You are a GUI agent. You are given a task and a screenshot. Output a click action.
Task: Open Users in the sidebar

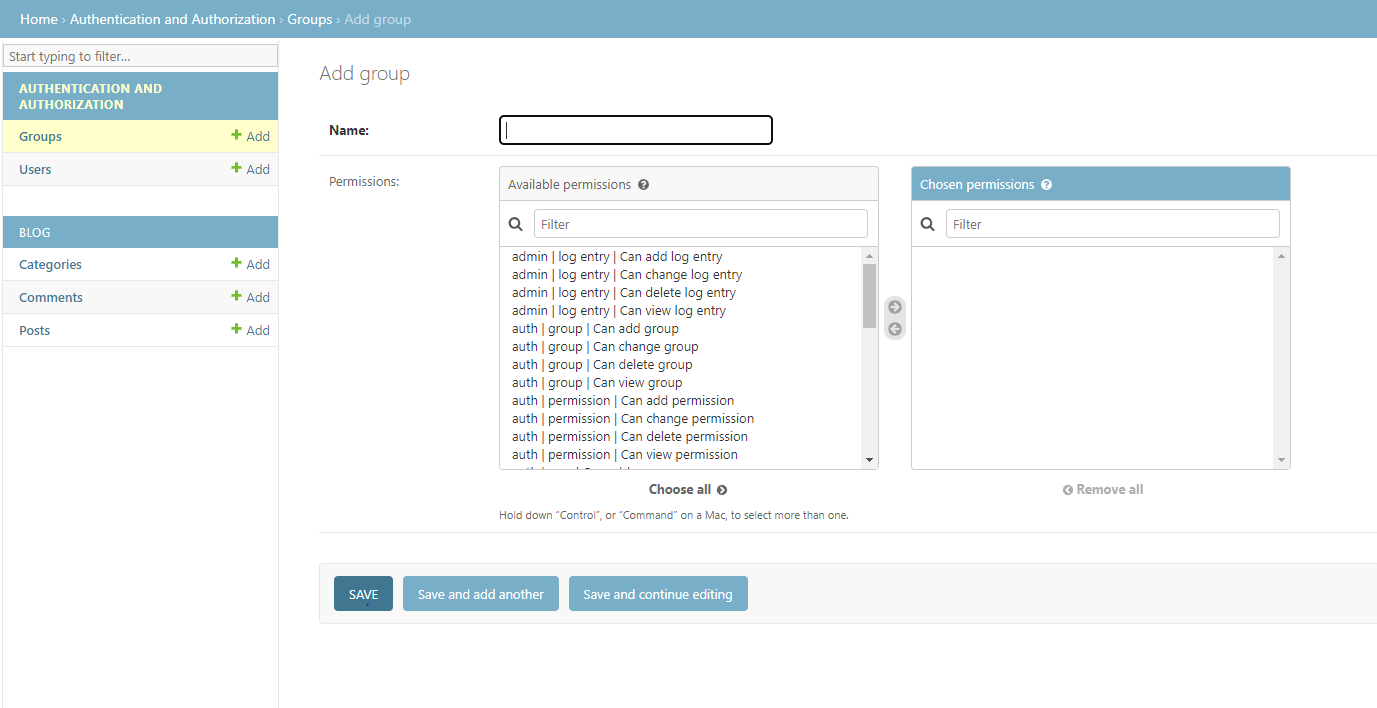[x=35, y=169]
